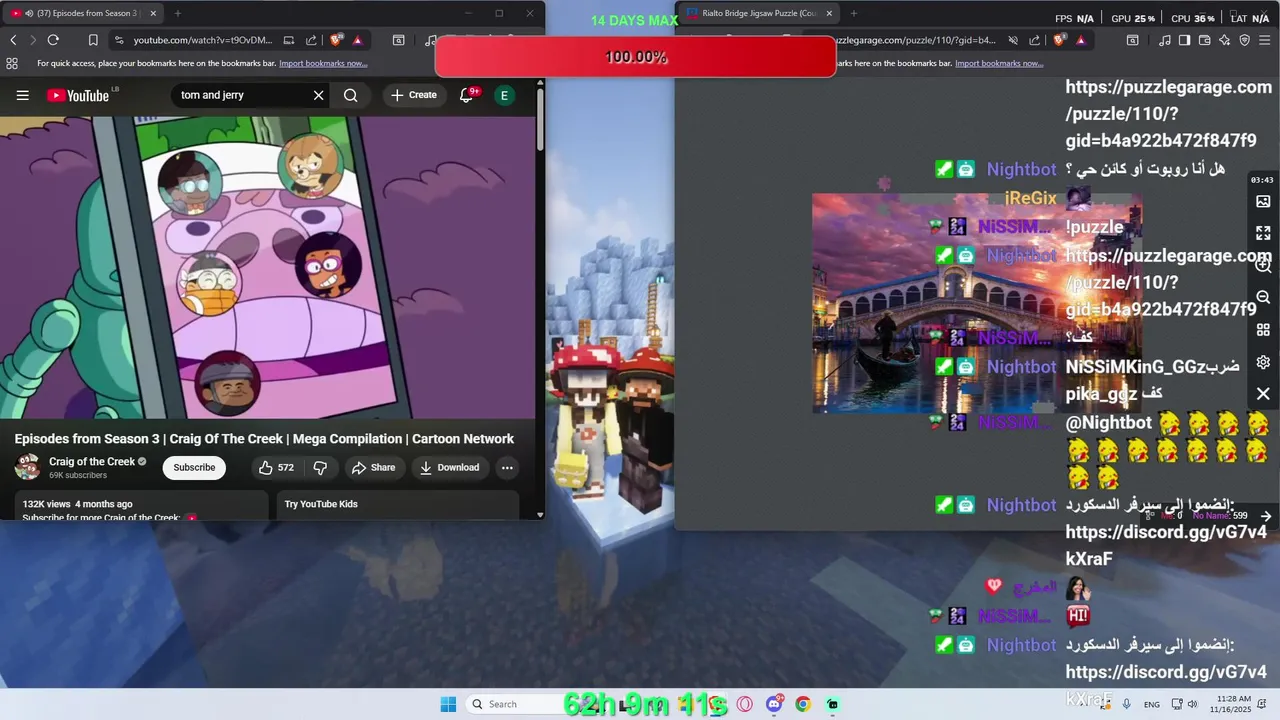Open playlist music icon in puzzle window
Viewport: 1280px width, 720px height.
[1165, 40]
